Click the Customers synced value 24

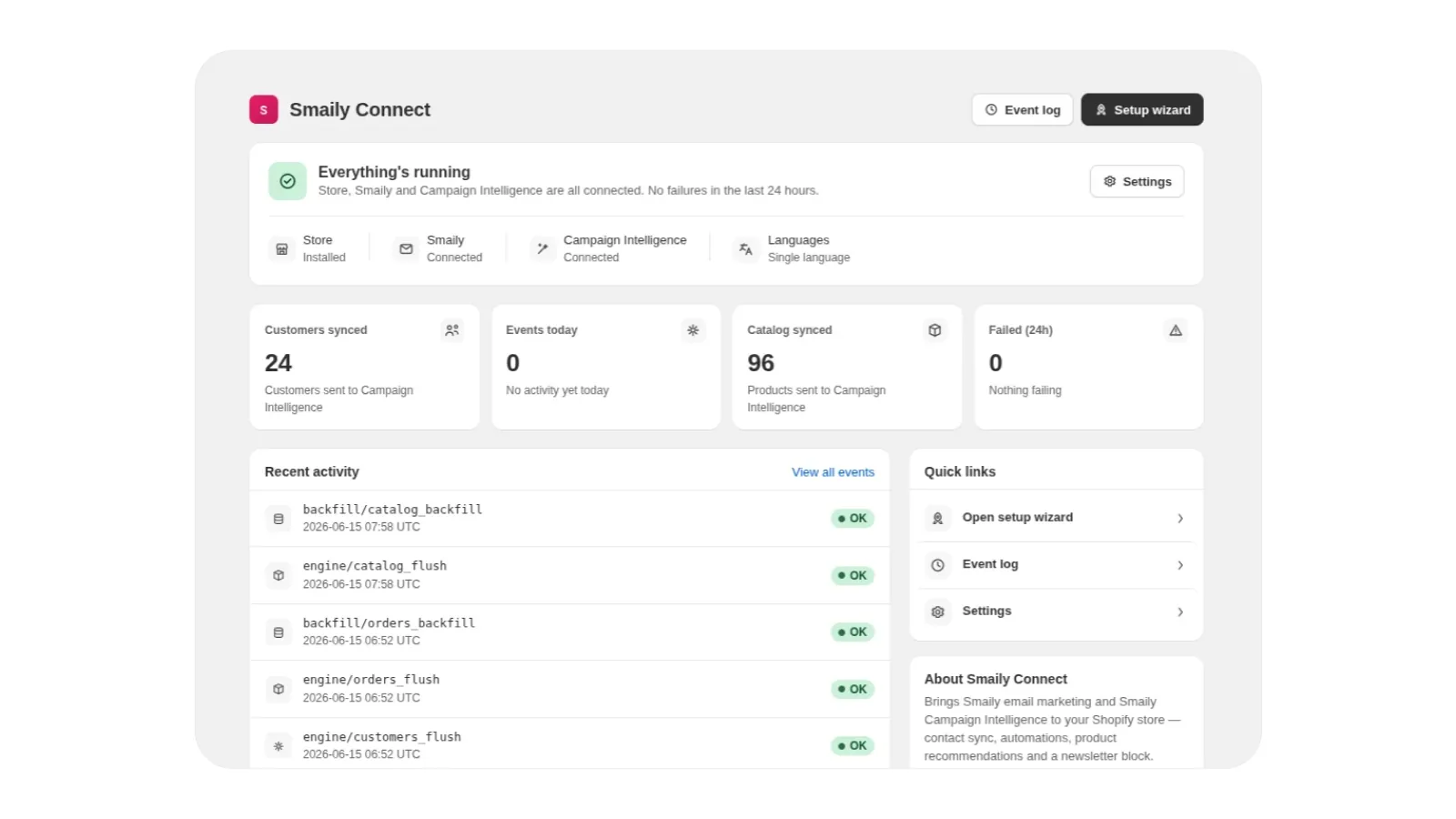coord(278,363)
